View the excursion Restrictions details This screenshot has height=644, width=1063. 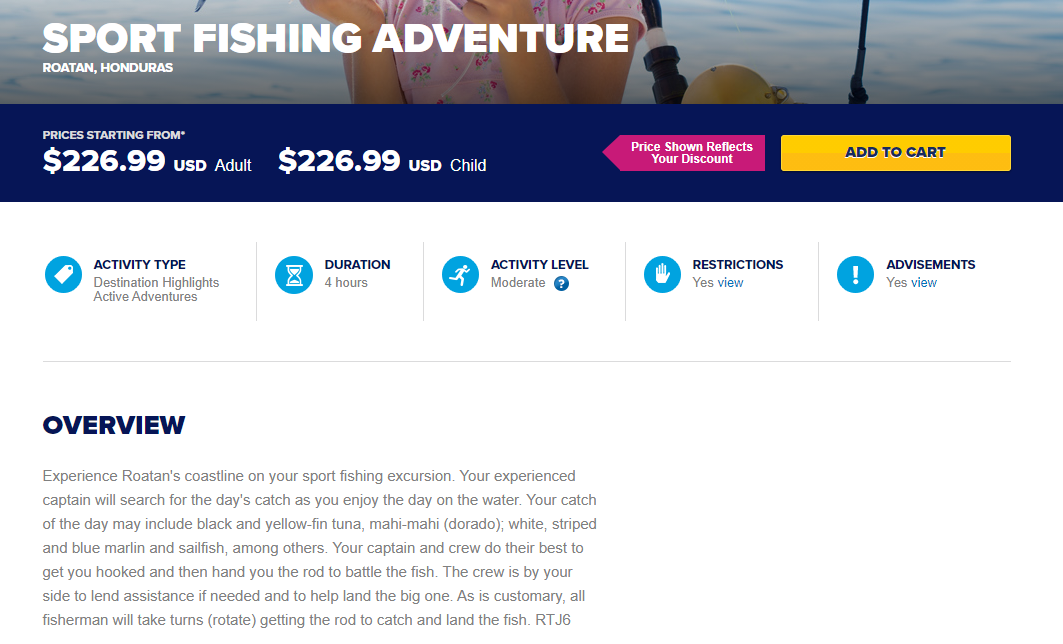coord(733,282)
